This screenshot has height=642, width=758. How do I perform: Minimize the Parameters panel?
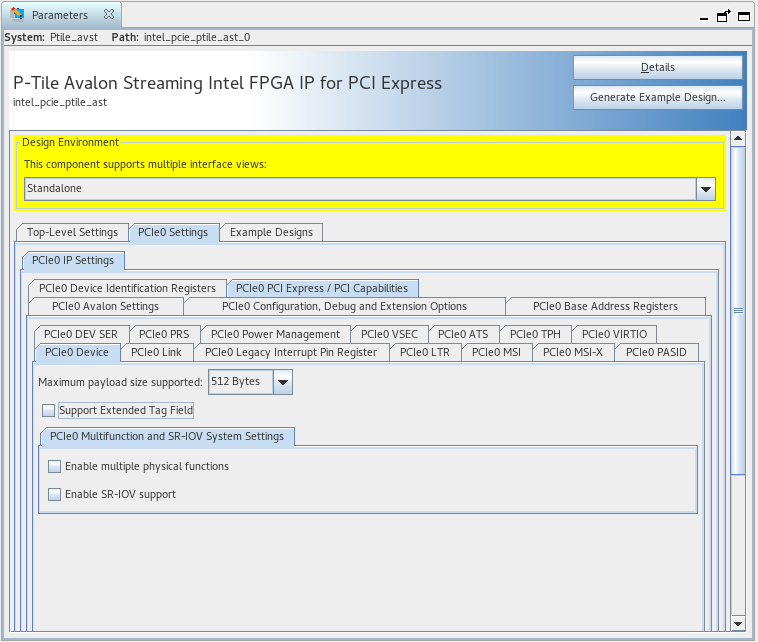click(704, 18)
